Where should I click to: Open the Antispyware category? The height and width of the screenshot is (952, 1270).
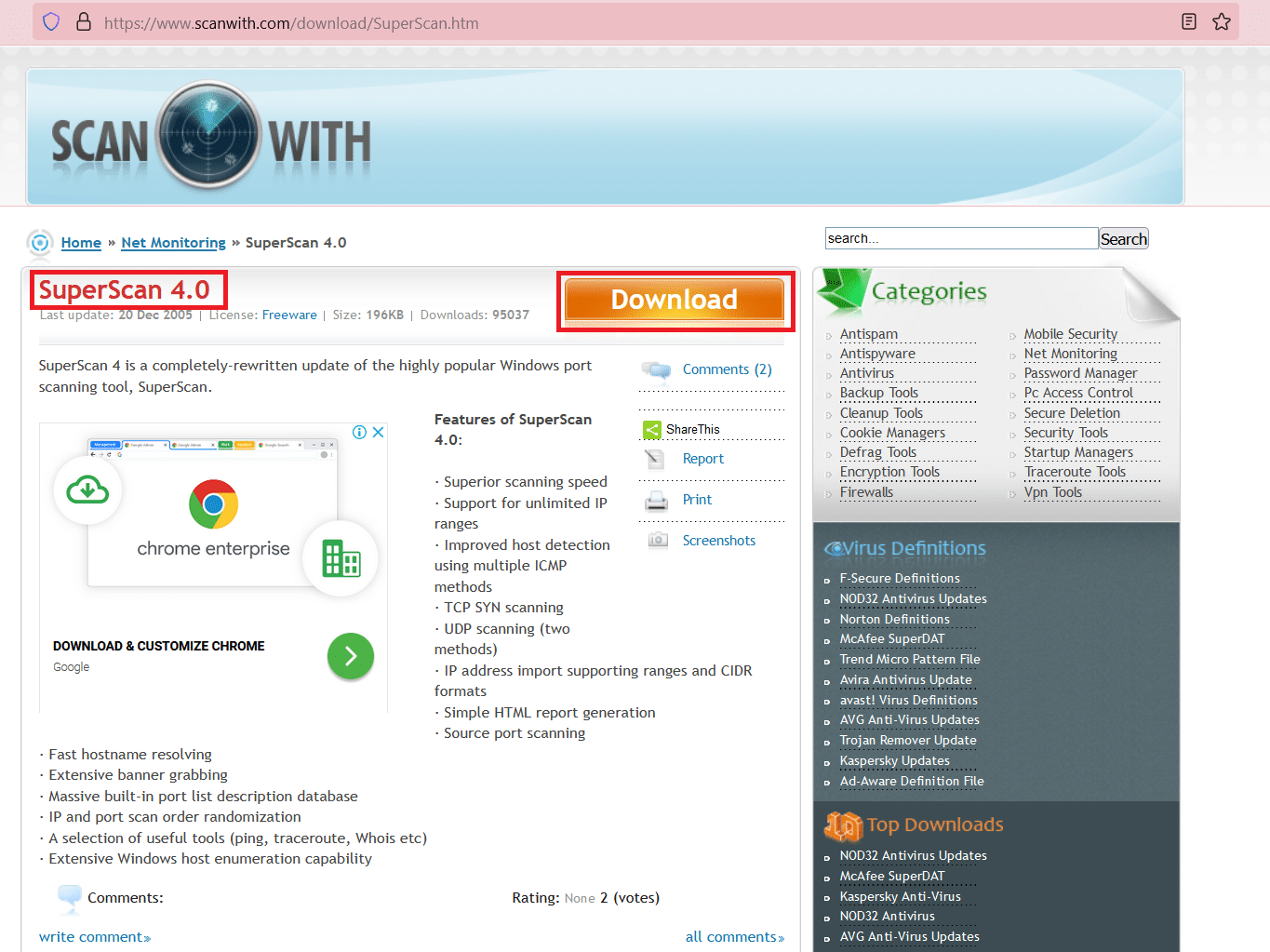(877, 354)
